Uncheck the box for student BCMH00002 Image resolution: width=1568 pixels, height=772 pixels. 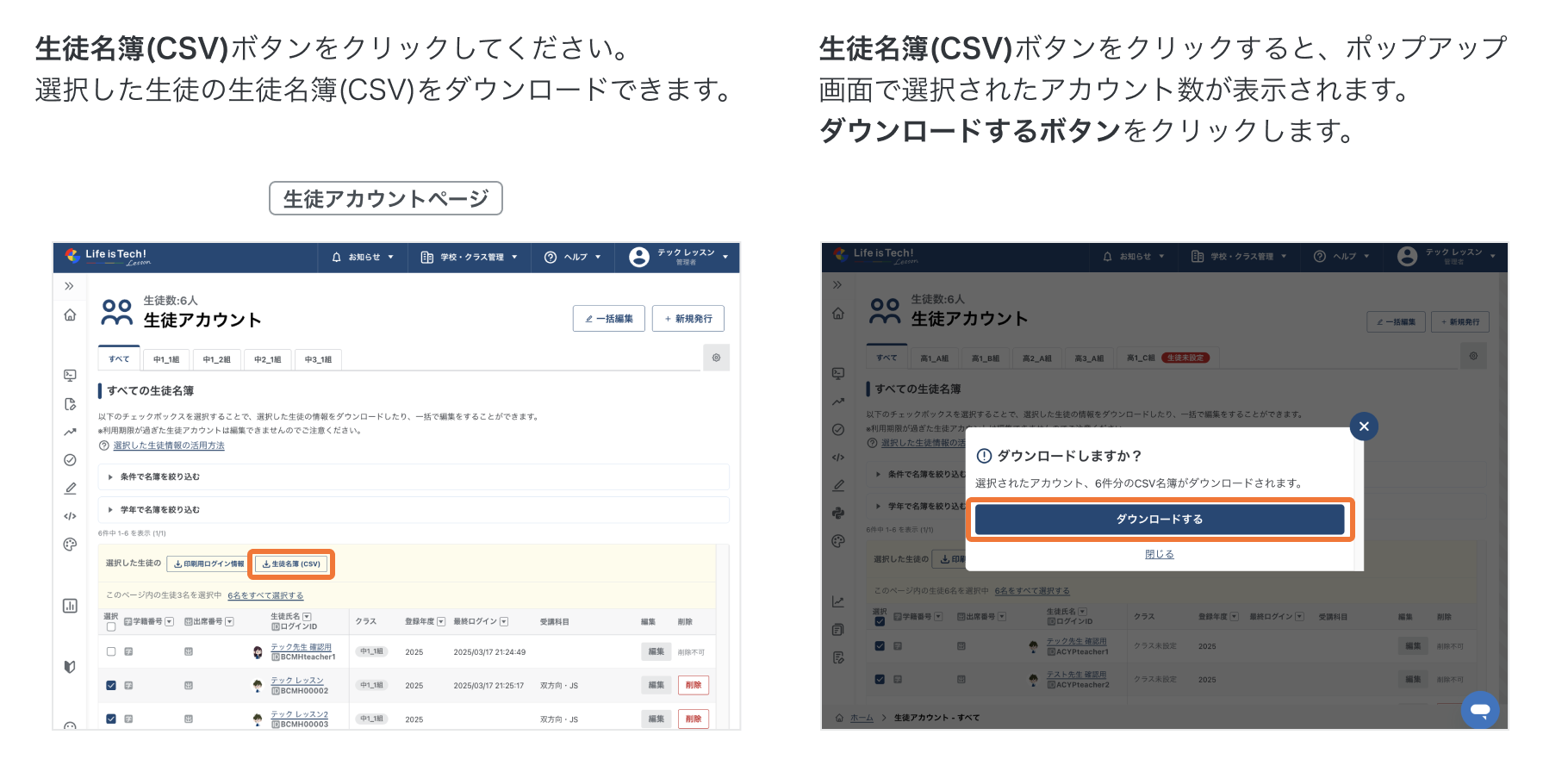tap(111, 686)
